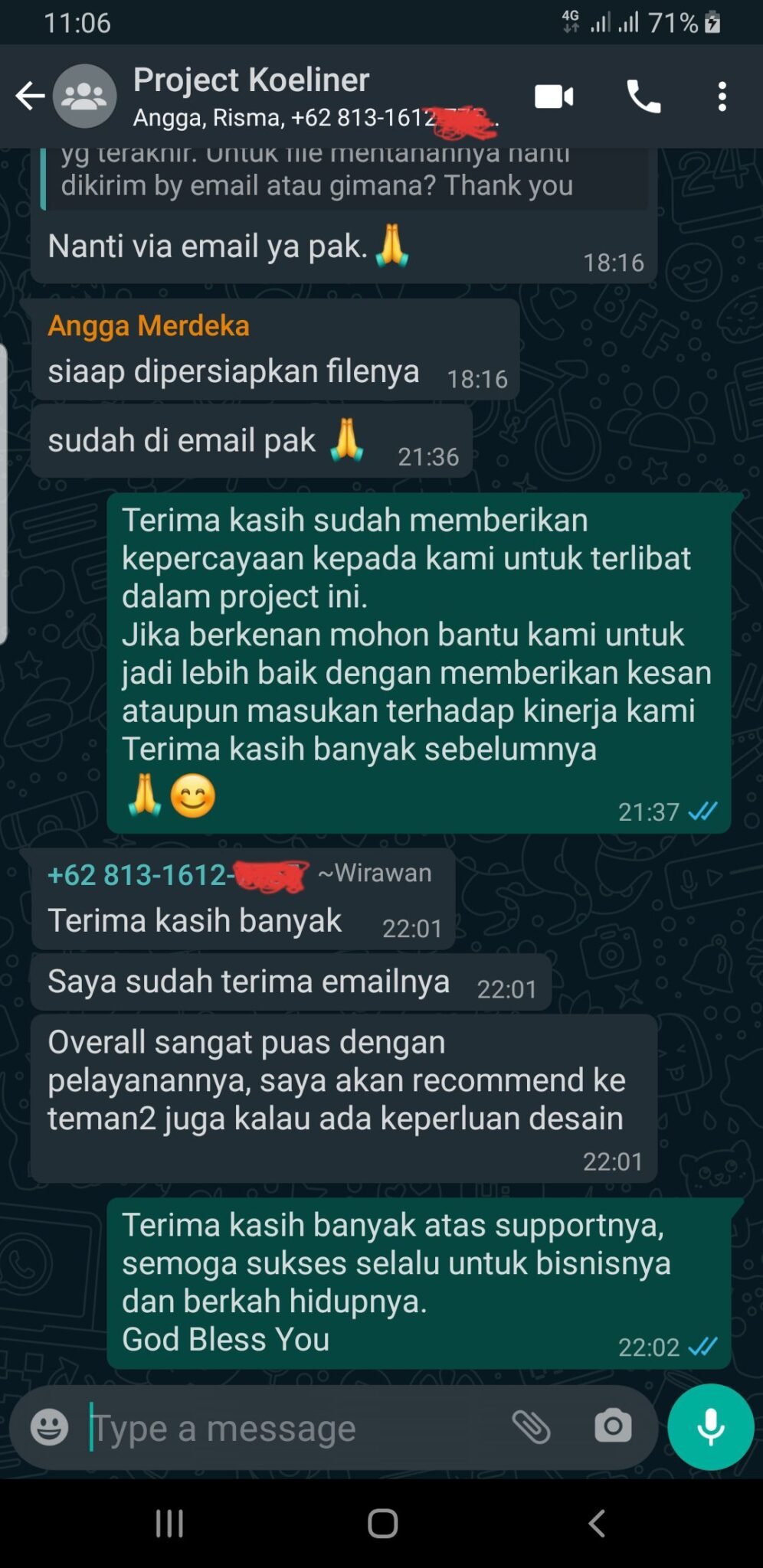Start a video call with the group
The height and width of the screenshot is (1568, 763).
coord(554,97)
